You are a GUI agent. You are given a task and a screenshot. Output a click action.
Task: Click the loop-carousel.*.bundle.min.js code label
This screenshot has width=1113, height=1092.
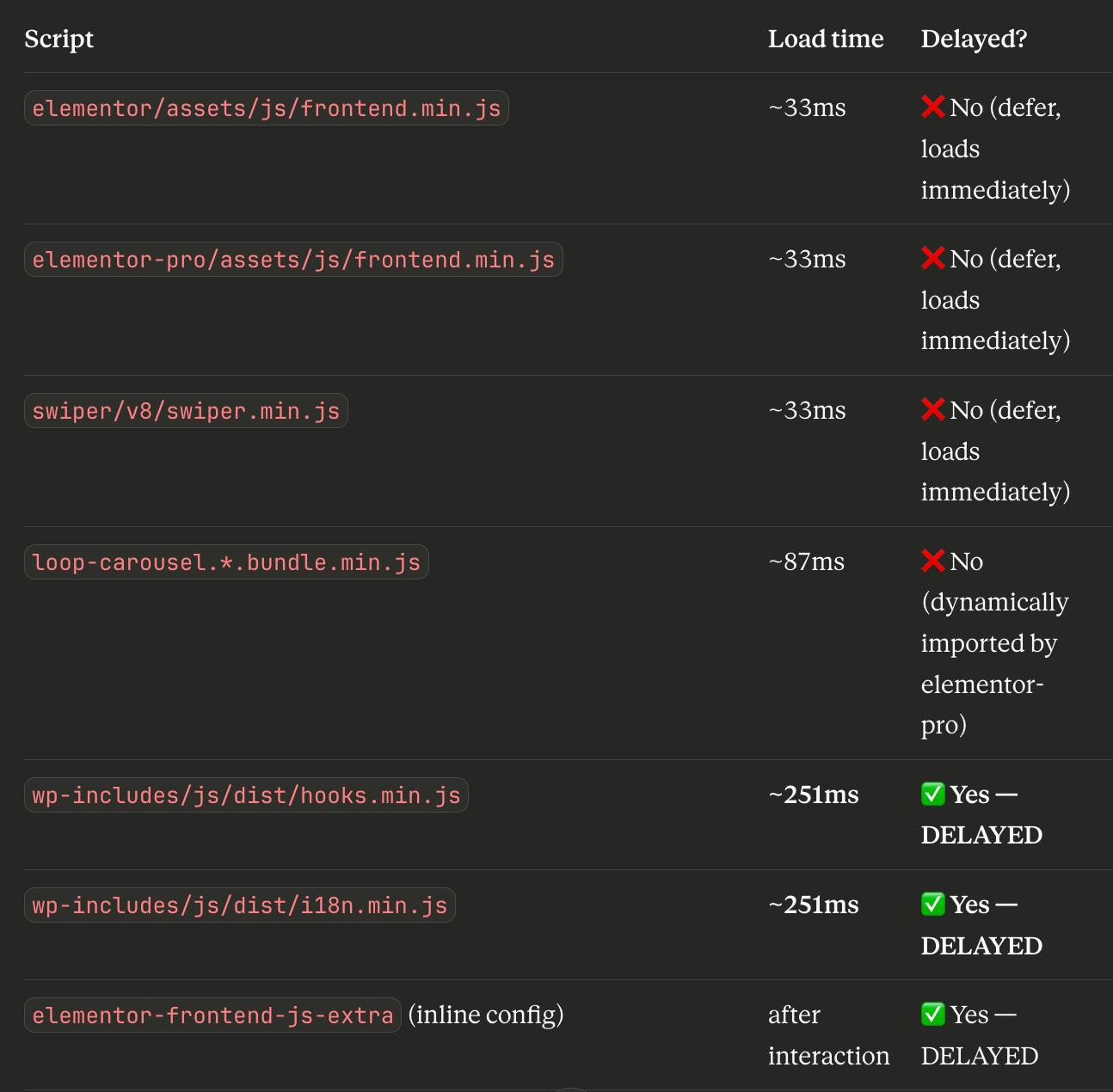click(226, 562)
